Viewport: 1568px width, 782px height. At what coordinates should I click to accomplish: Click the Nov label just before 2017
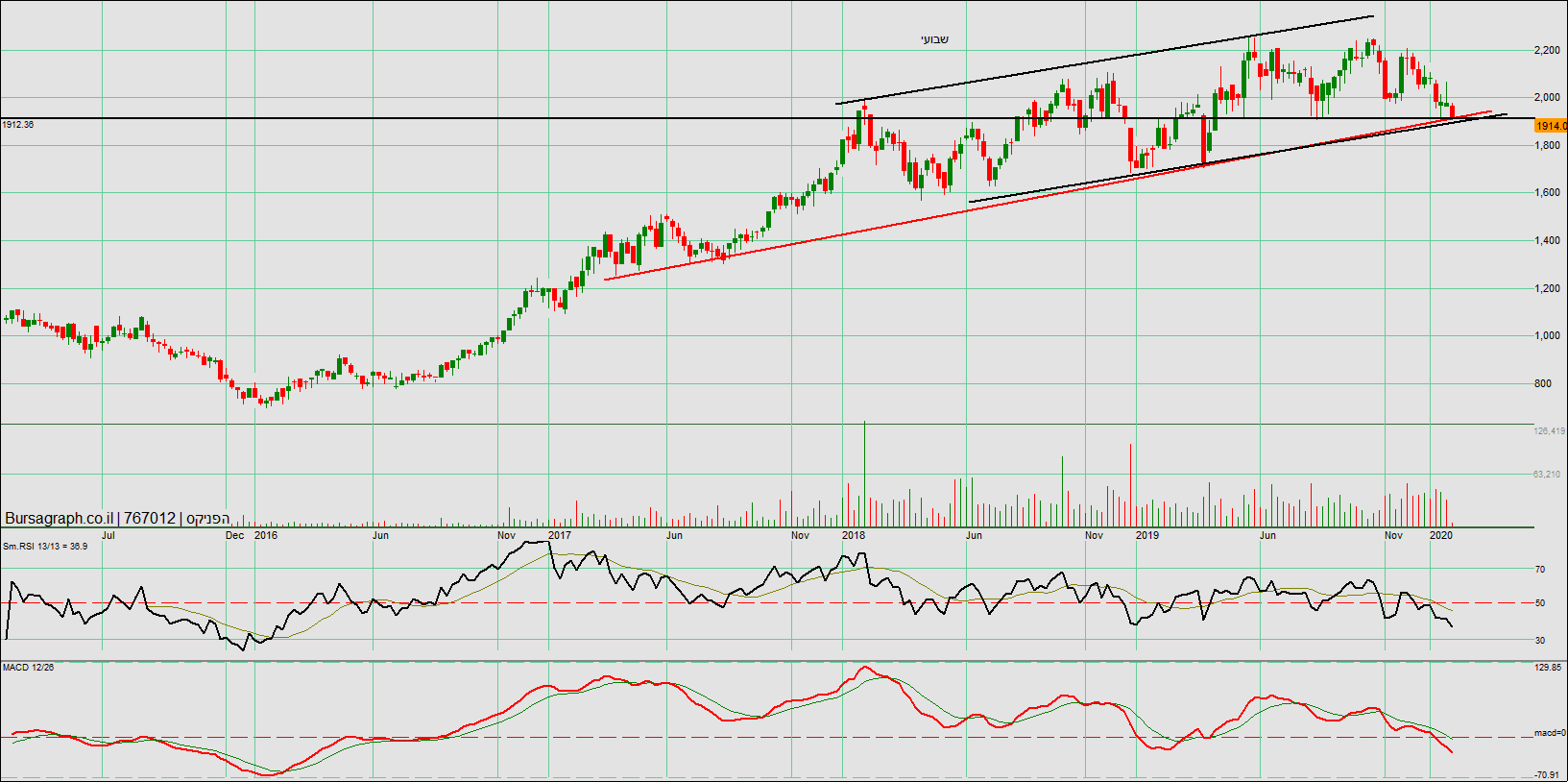[507, 535]
